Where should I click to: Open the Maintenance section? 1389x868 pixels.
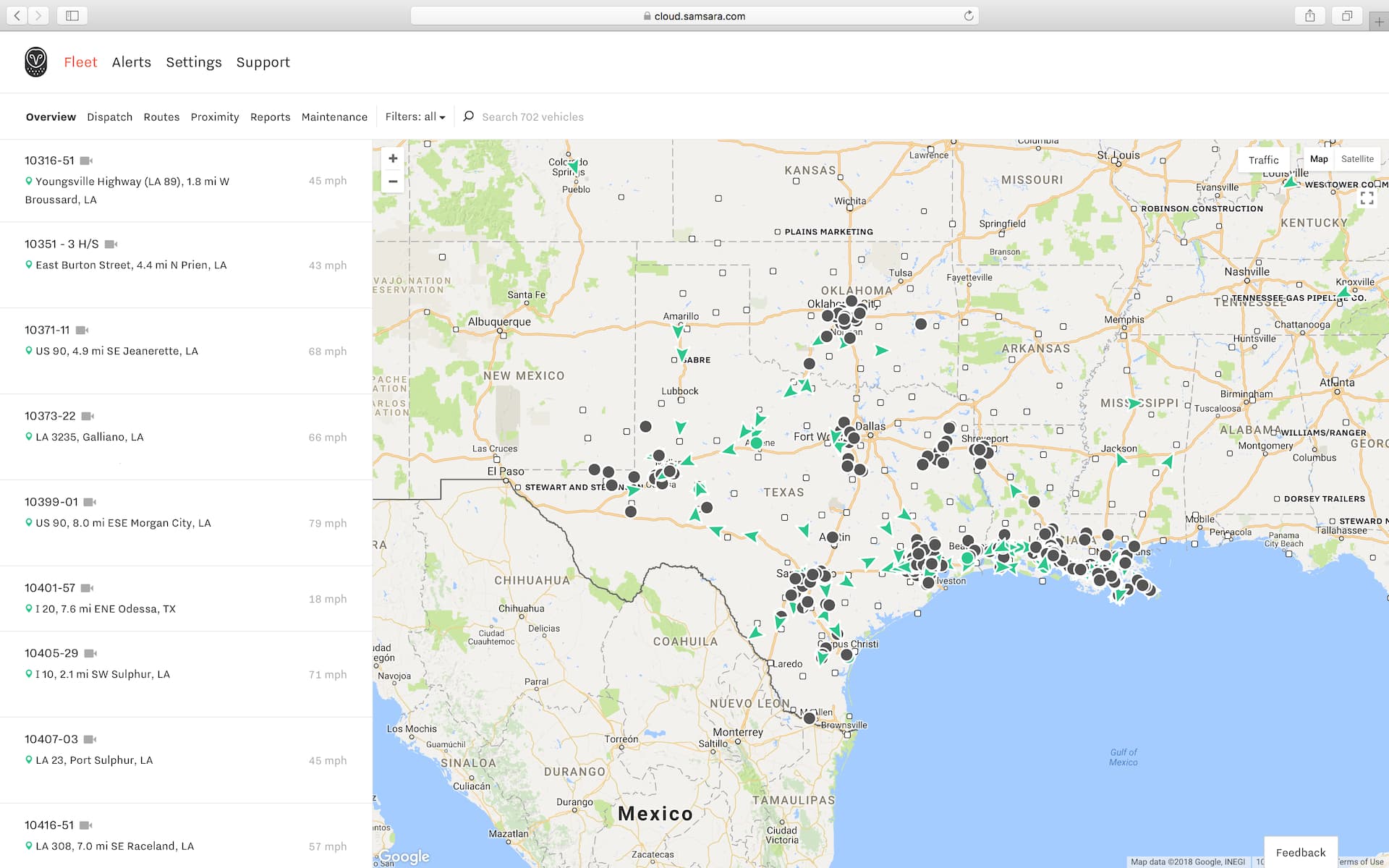[334, 116]
